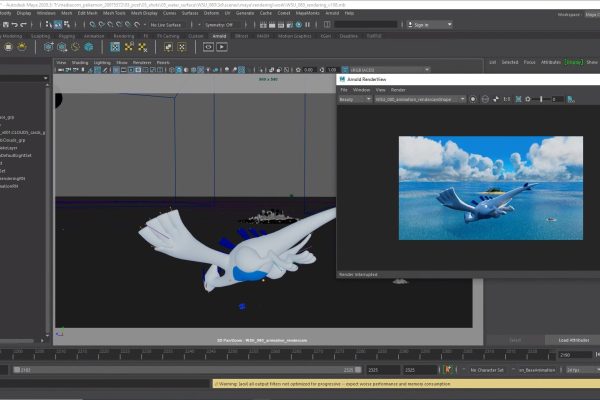Viewport: 600px width, 400px height.
Task: Click the Arnold skydome light shelf icon
Action: point(22,47)
